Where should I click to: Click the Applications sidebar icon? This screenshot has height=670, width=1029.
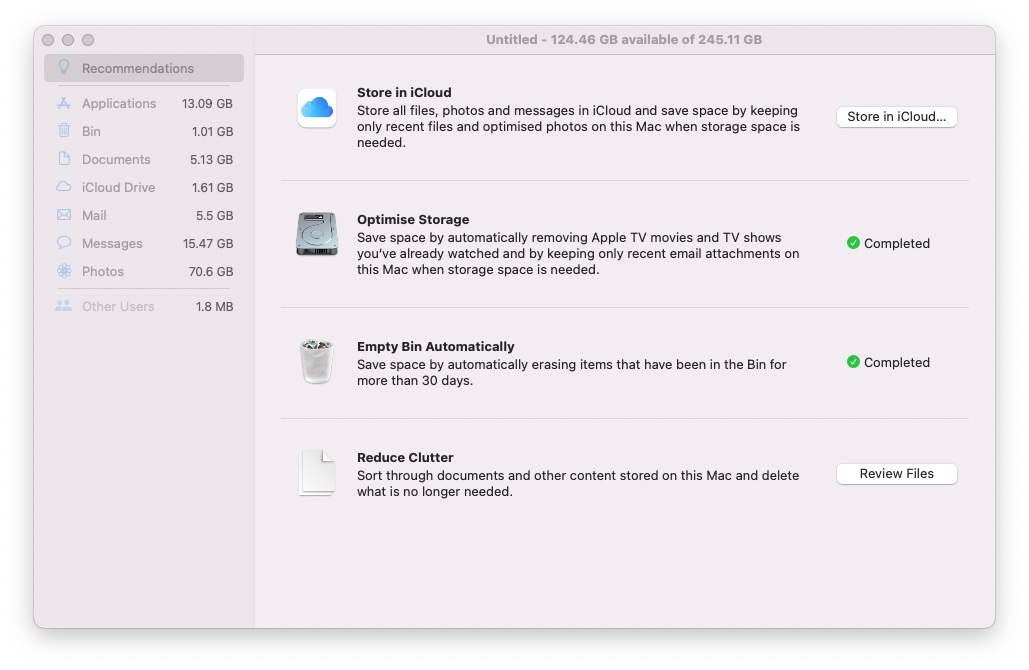pyautogui.click(x=64, y=103)
